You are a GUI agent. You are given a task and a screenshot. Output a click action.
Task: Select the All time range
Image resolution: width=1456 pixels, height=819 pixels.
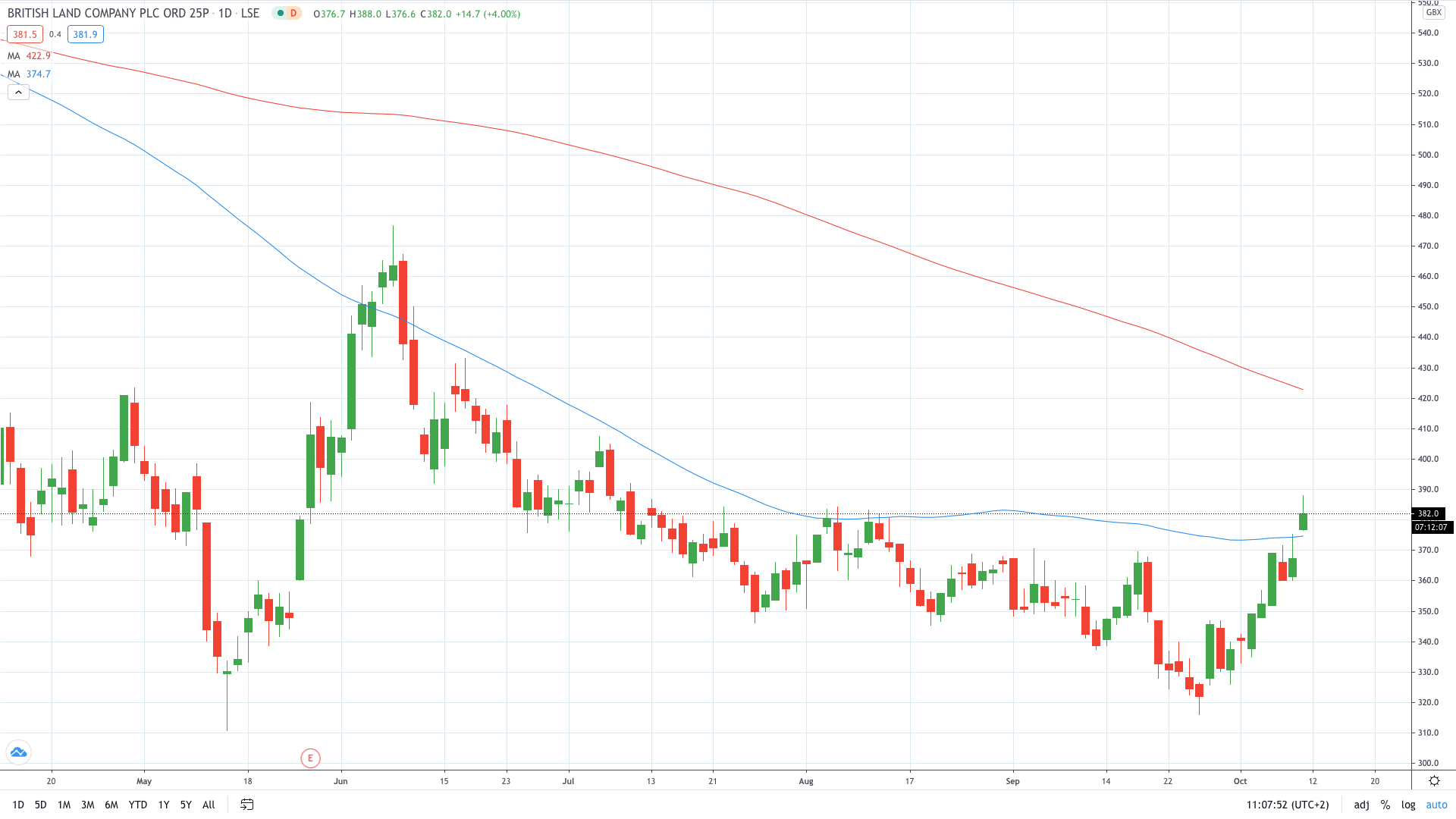point(209,805)
